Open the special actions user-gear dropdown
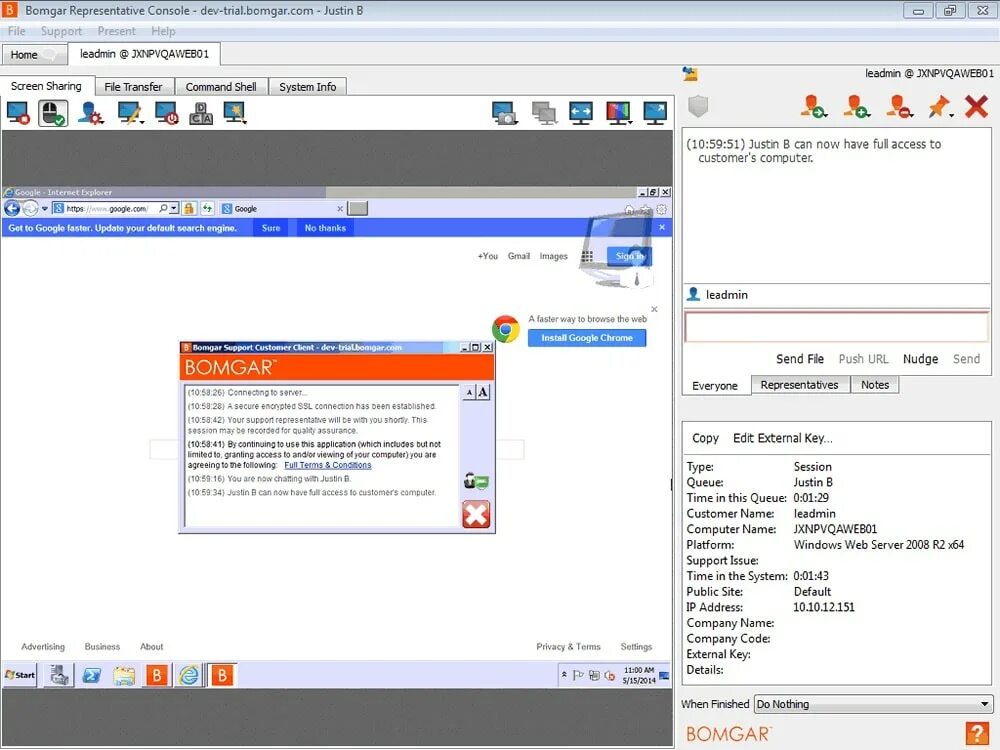This screenshot has width=1000, height=750. 91,113
